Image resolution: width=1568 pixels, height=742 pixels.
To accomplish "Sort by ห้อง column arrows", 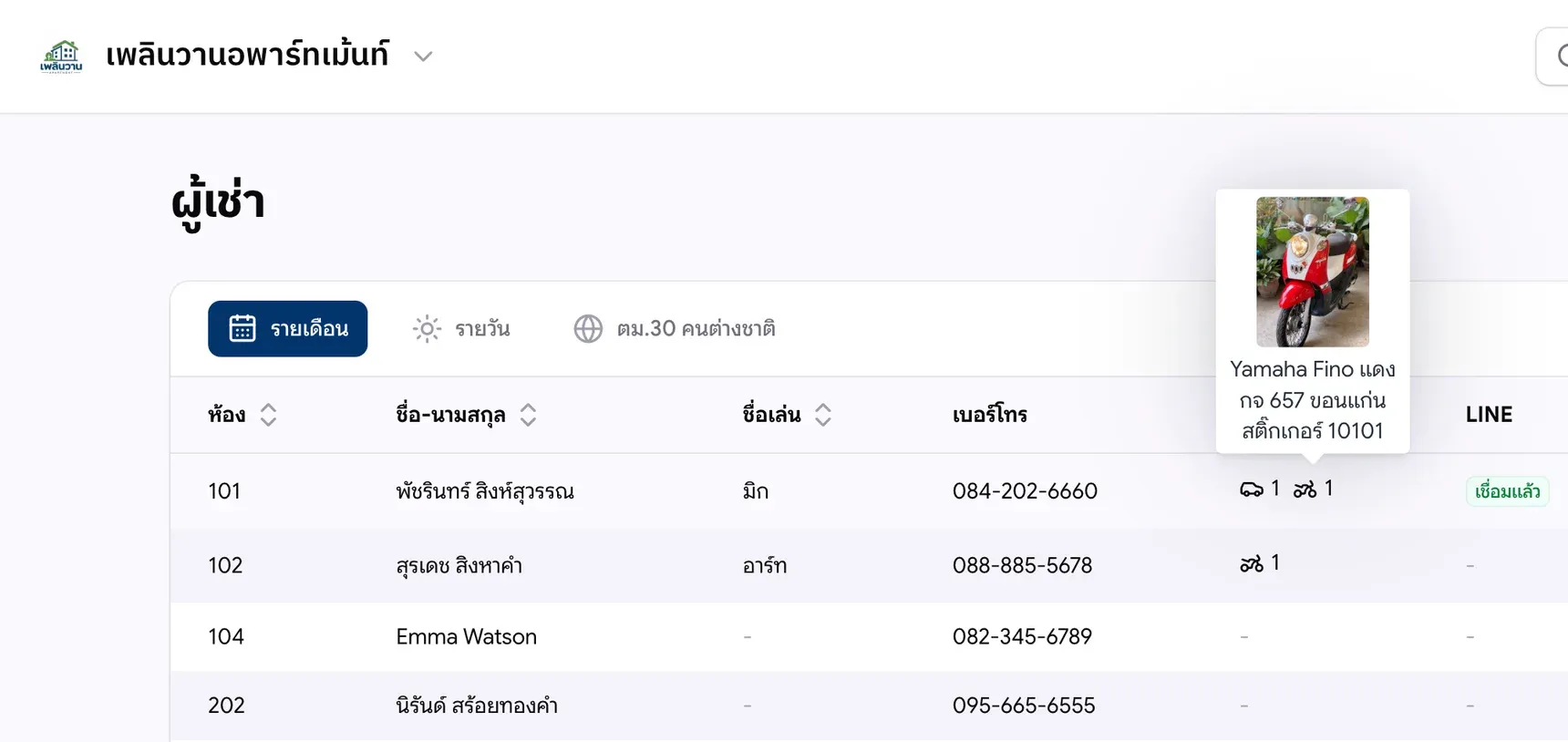I will [268, 415].
